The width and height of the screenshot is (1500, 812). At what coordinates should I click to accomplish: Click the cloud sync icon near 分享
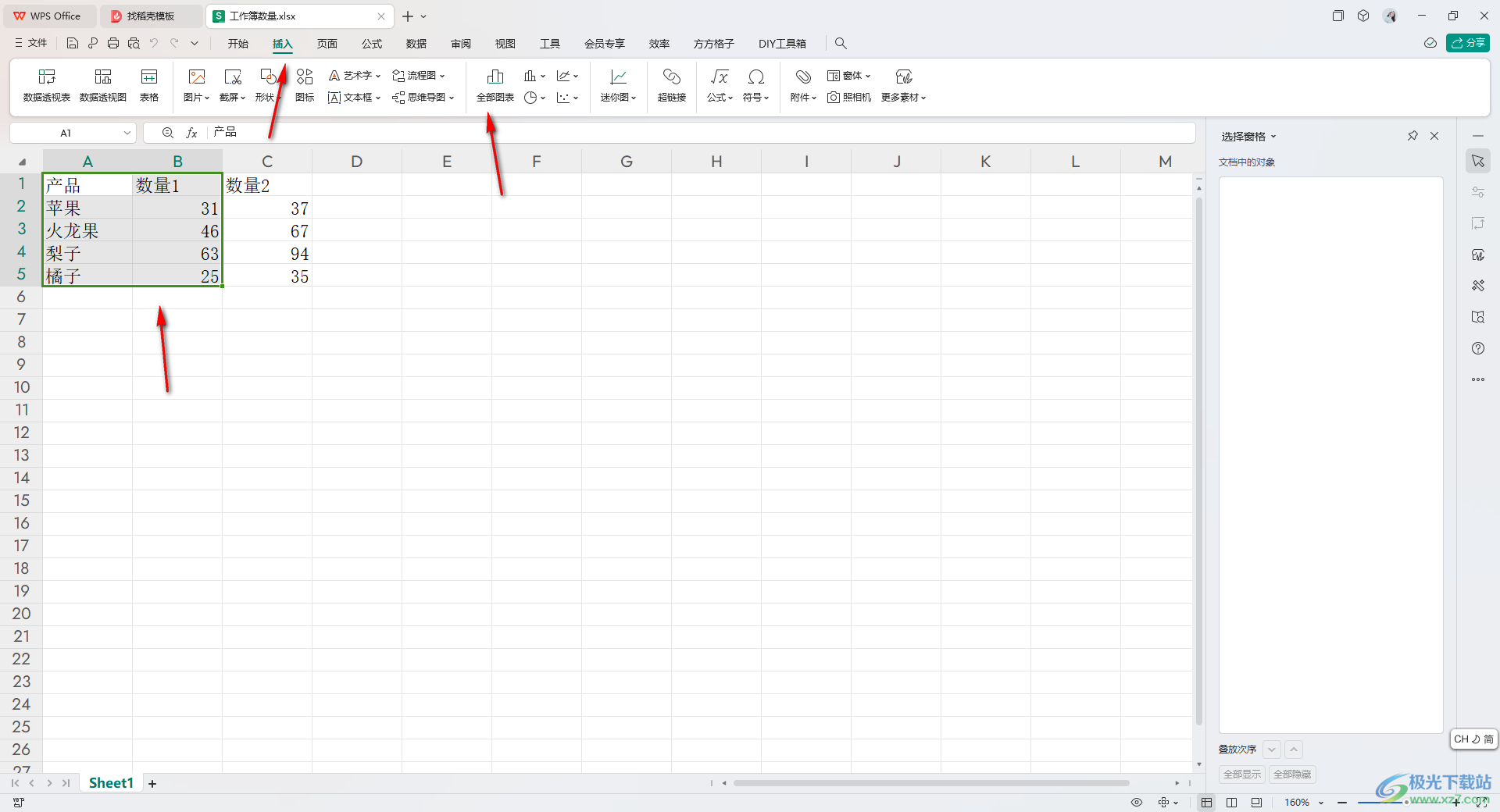1430,43
